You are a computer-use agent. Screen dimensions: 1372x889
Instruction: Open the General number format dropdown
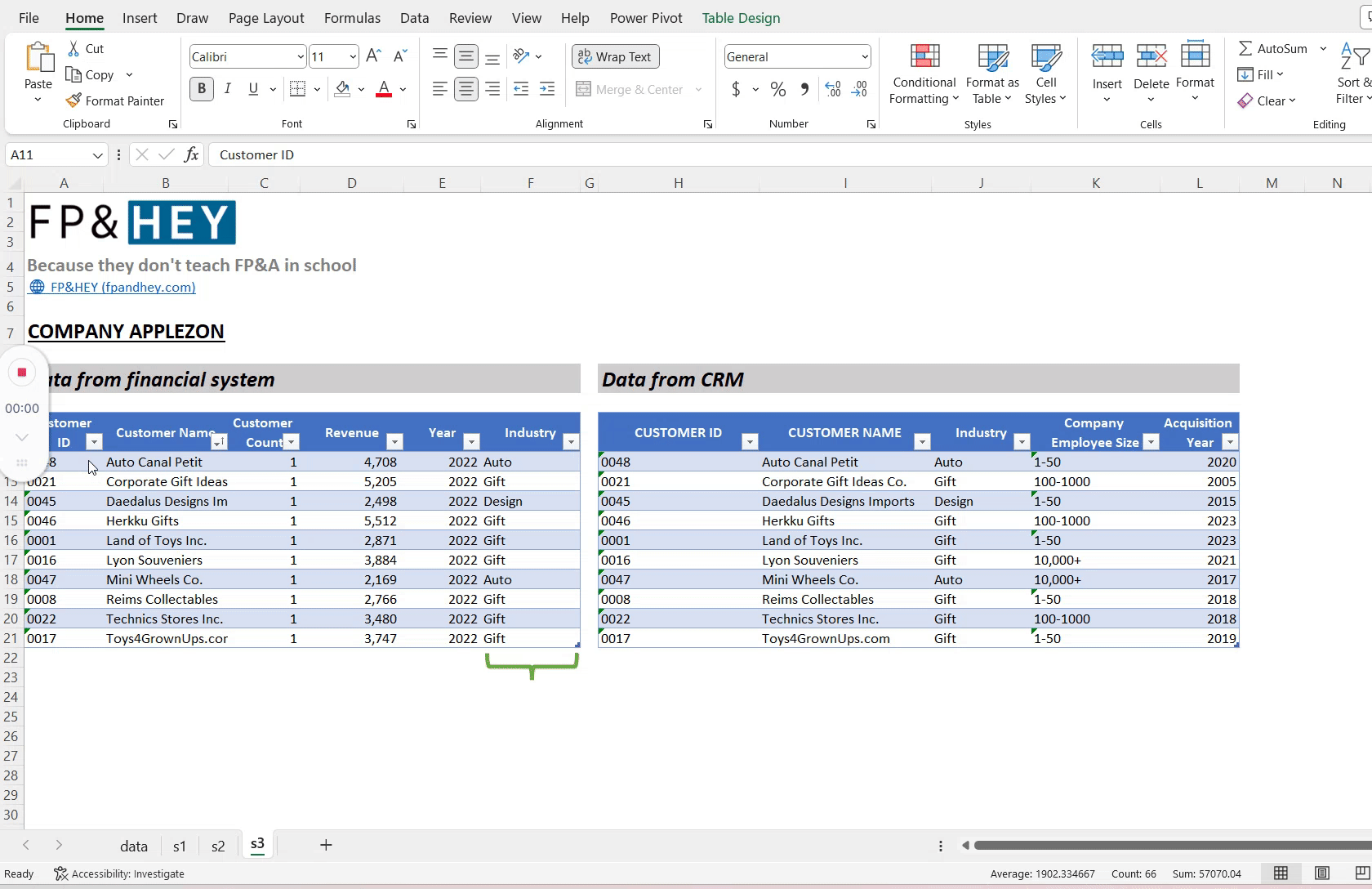click(x=865, y=56)
